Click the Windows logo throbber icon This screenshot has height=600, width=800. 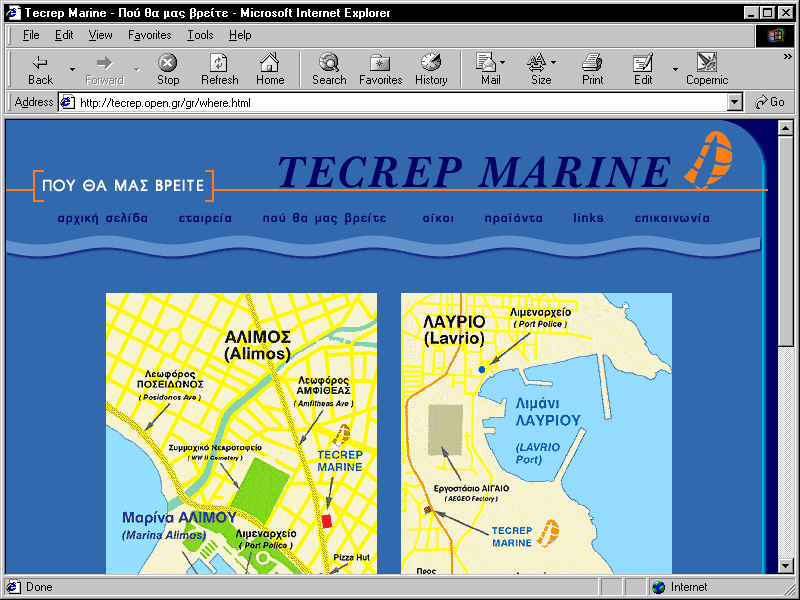774,35
